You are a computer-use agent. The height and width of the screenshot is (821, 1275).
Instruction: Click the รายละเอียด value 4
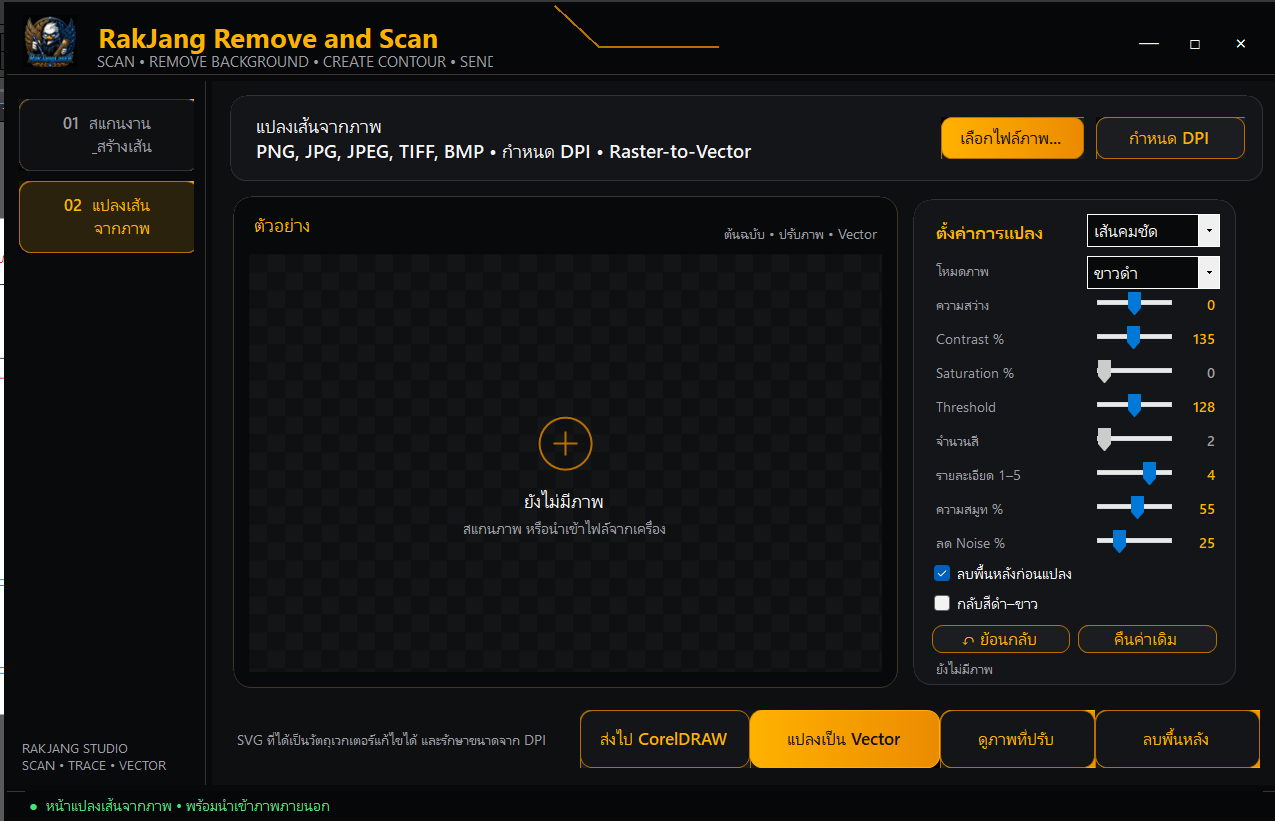(1211, 475)
